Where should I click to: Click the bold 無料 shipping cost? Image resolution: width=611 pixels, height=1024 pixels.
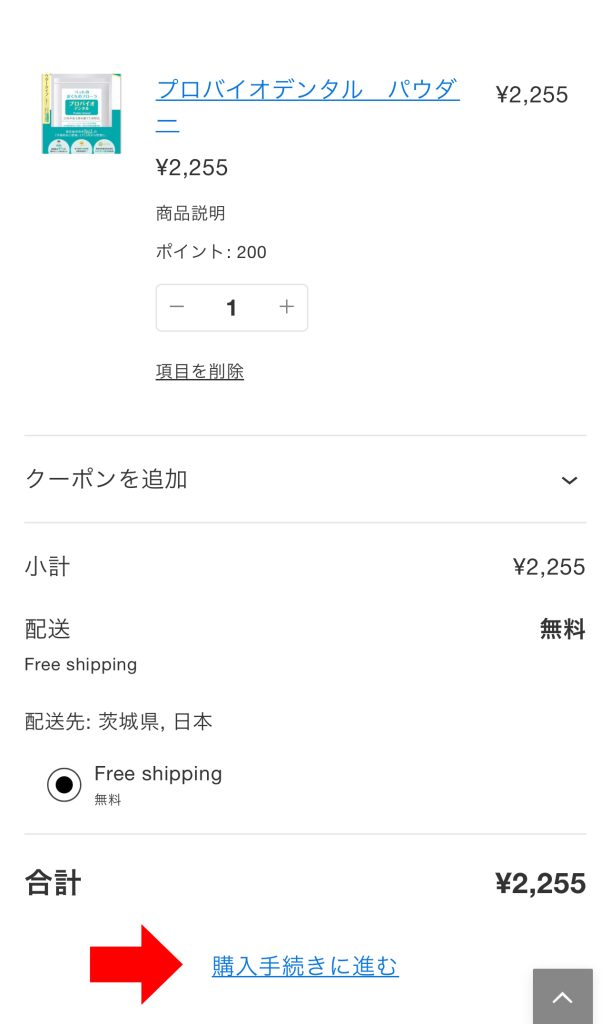(562, 629)
